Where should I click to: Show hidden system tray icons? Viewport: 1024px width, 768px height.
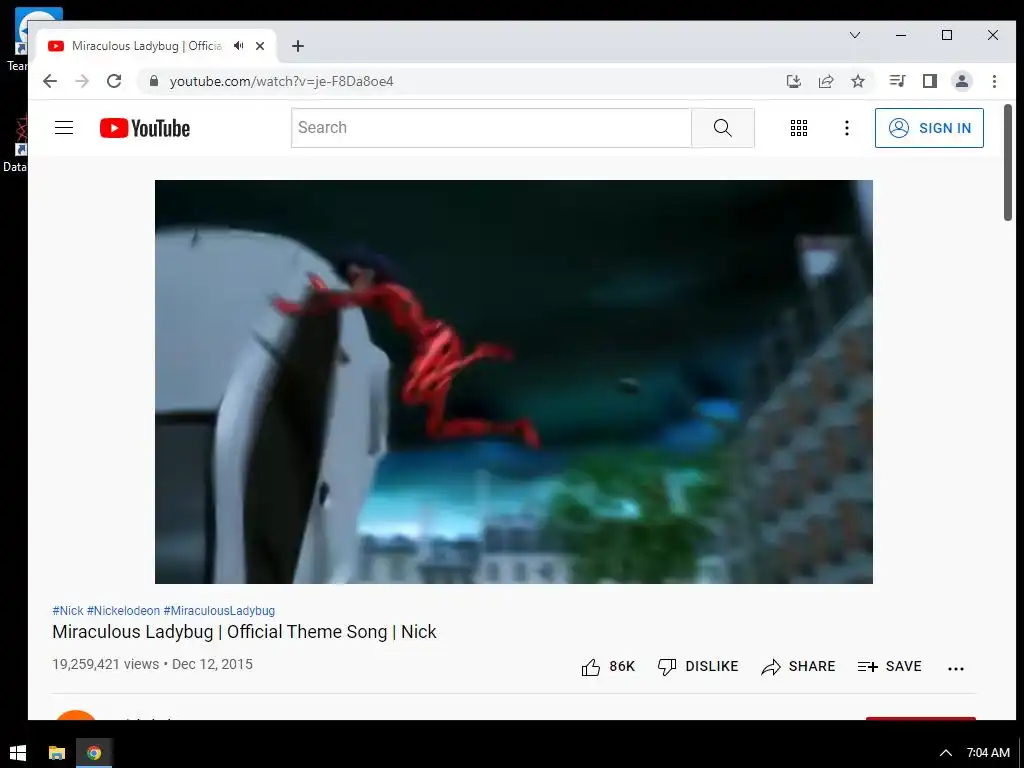tap(946, 753)
